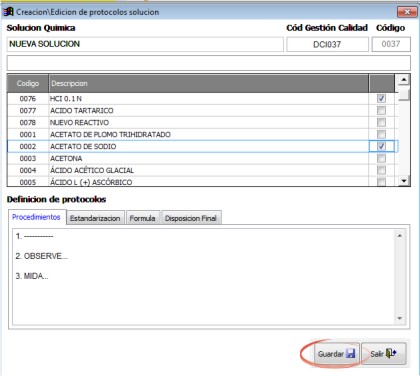Viewport: 420px width, 376px height.
Task: Check the ACETATO DE PLOMO TRIHIDRATADO checkbox
Action: click(x=381, y=134)
